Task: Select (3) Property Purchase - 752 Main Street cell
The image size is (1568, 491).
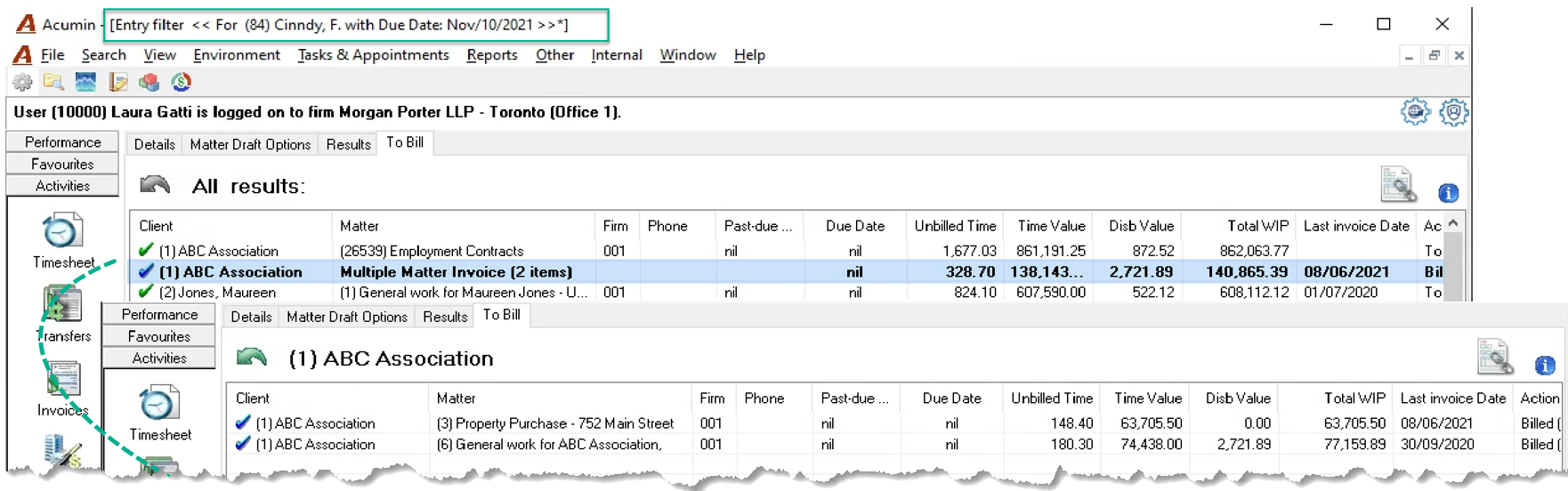Action: (x=560, y=423)
